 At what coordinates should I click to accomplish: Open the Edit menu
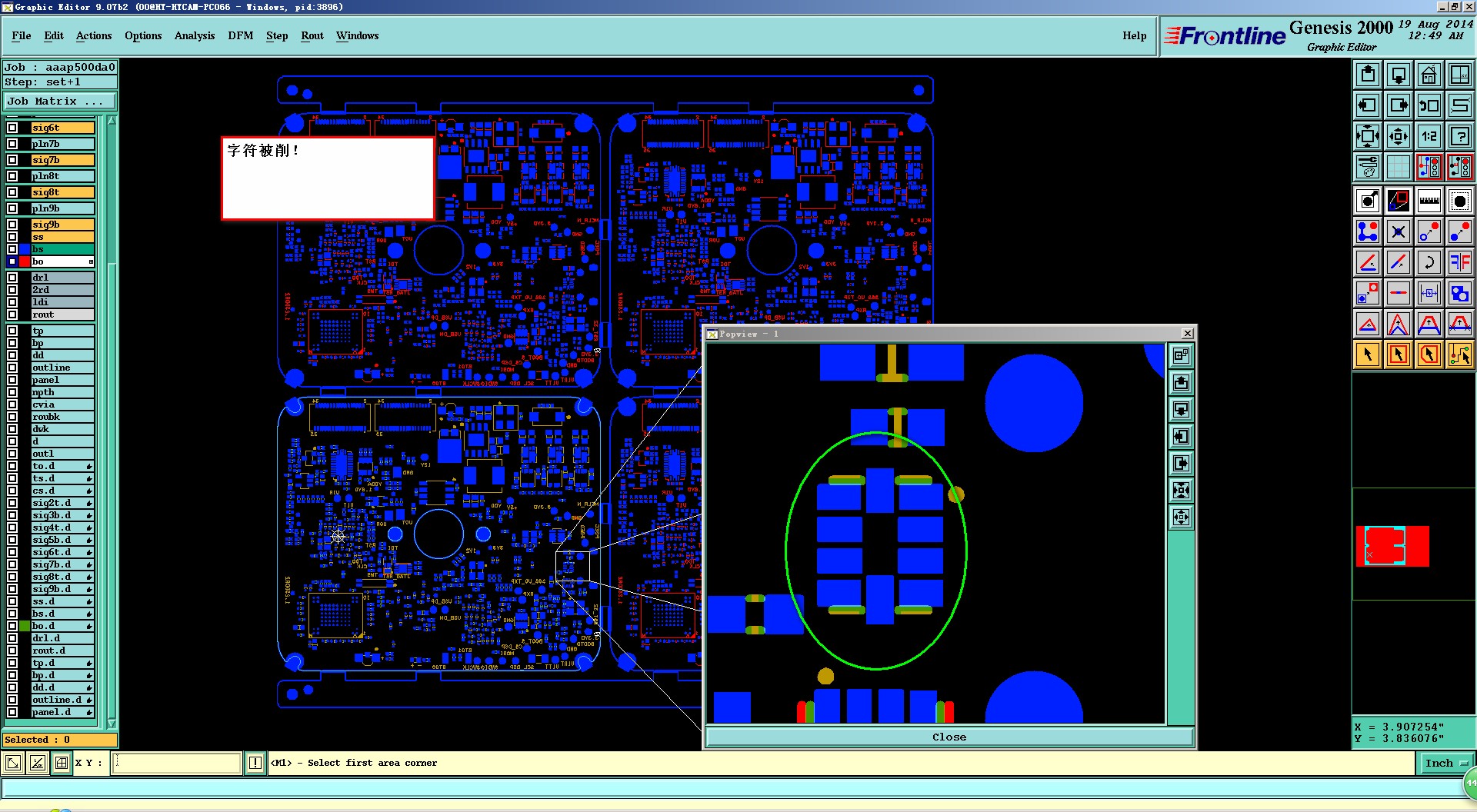click(x=54, y=35)
